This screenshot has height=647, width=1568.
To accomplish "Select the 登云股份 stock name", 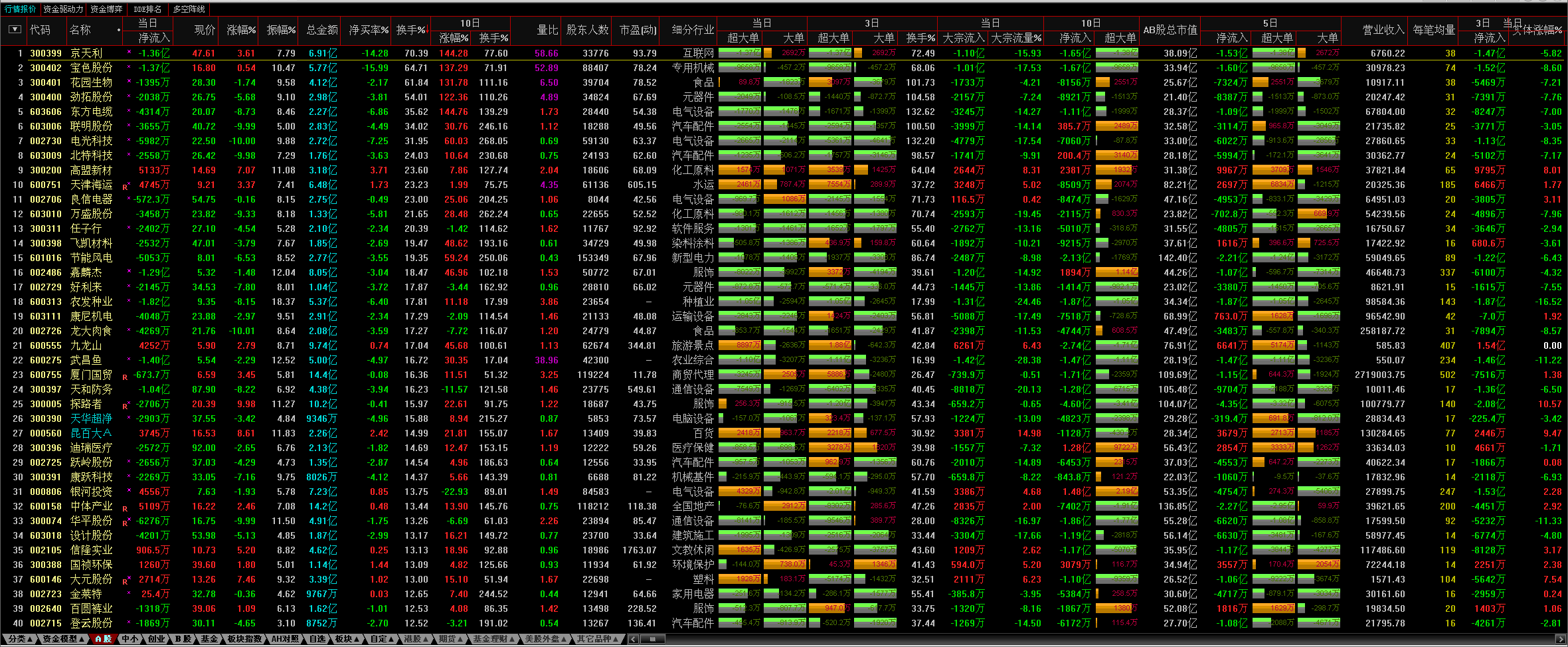I will [92, 623].
